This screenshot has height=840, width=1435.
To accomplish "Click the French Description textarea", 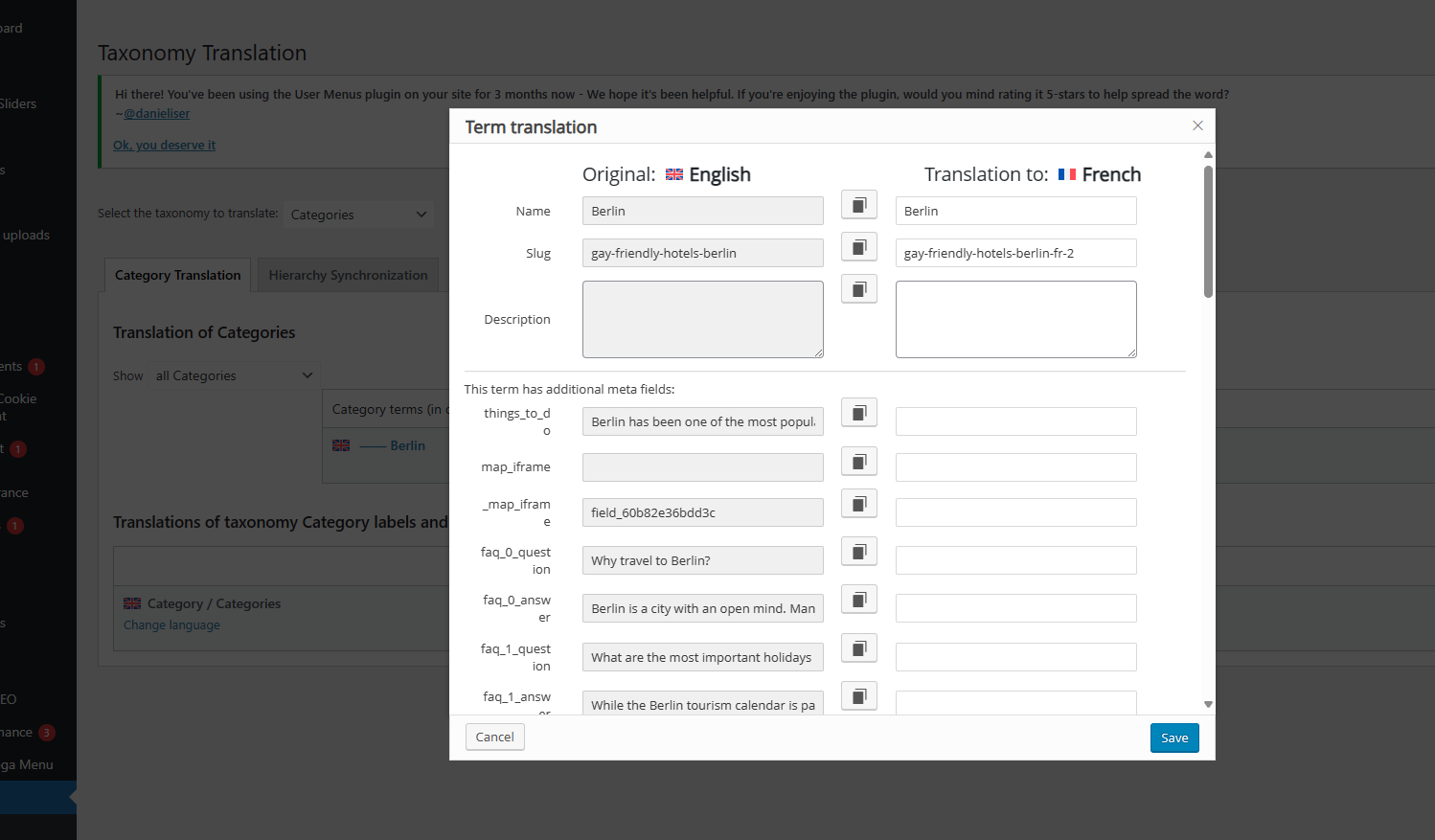I will [x=1015, y=319].
